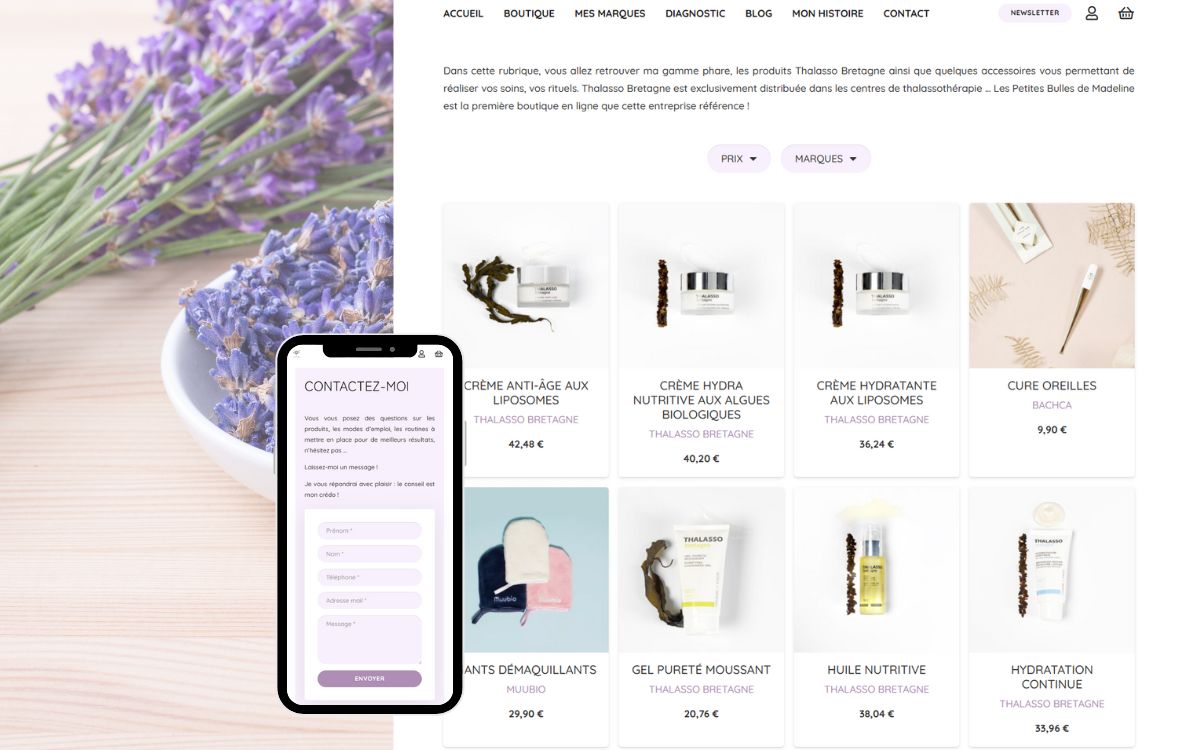Image resolution: width=1184 pixels, height=750 pixels.
Task: Go to the DIAGNOSTIC menu item
Action: coord(695,14)
